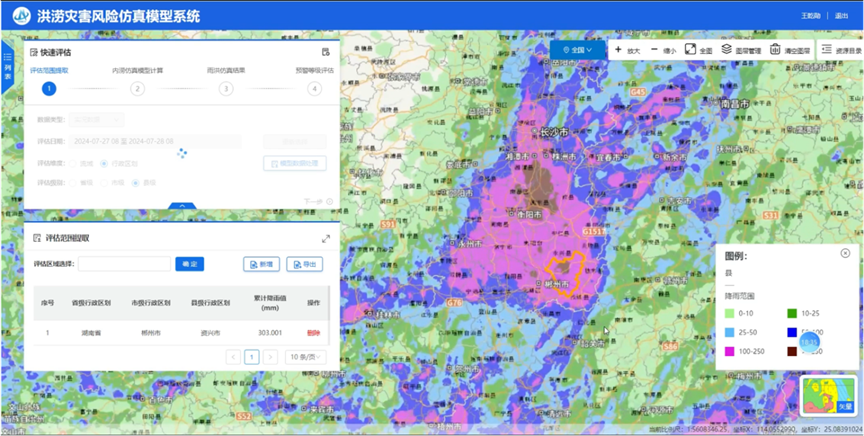Open the 10 条/页 page size dropdown
The height and width of the screenshot is (436, 864).
click(x=305, y=357)
